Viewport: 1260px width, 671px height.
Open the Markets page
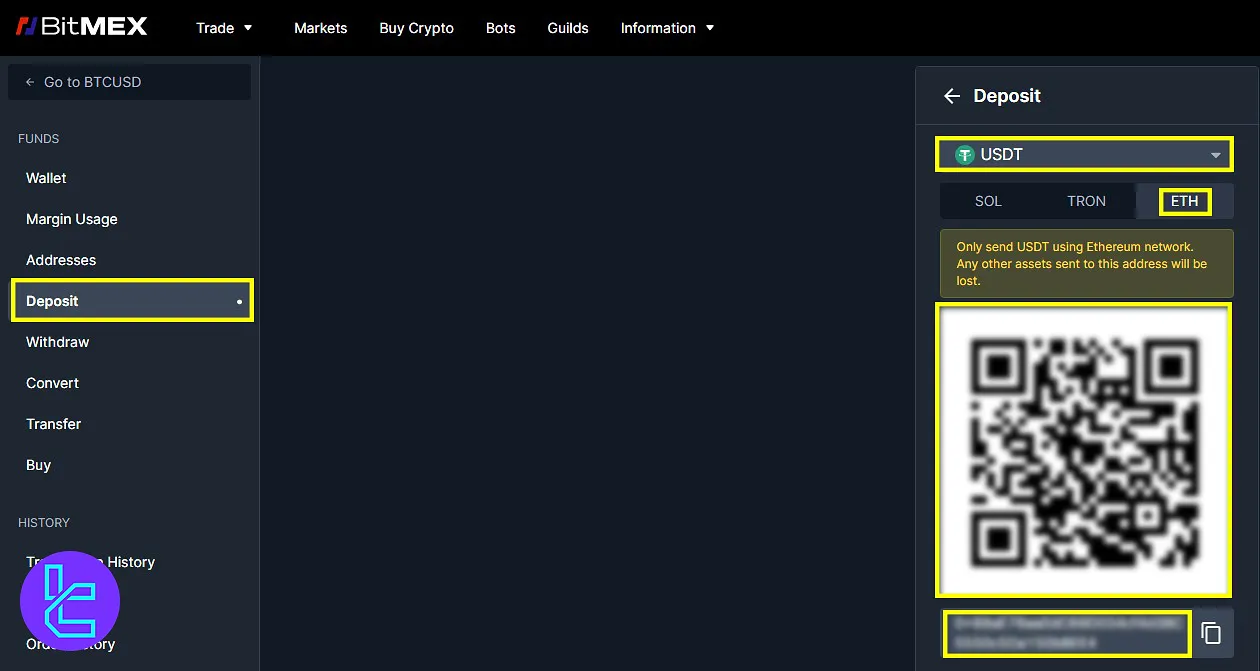(320, 28)
